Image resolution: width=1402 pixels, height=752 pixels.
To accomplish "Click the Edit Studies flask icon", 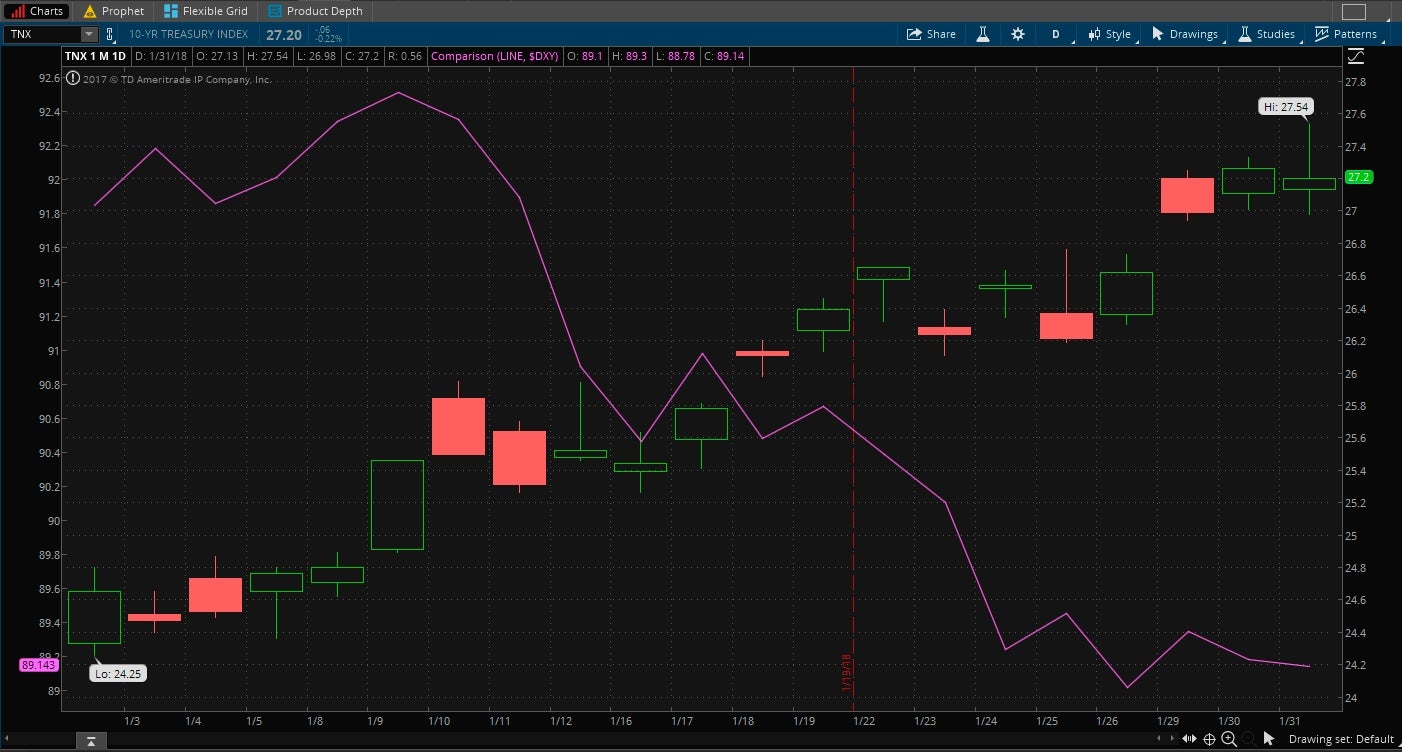I will click(x=983, y=34).
